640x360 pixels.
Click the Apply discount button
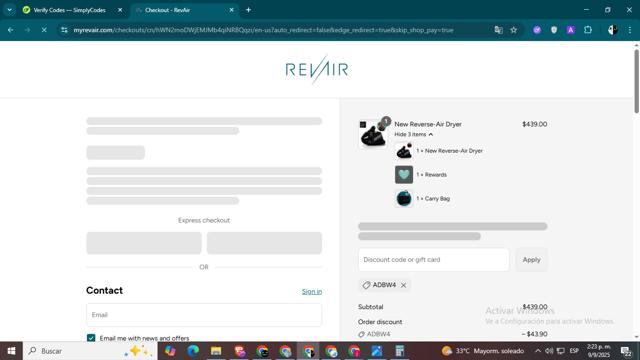(531, 260)
